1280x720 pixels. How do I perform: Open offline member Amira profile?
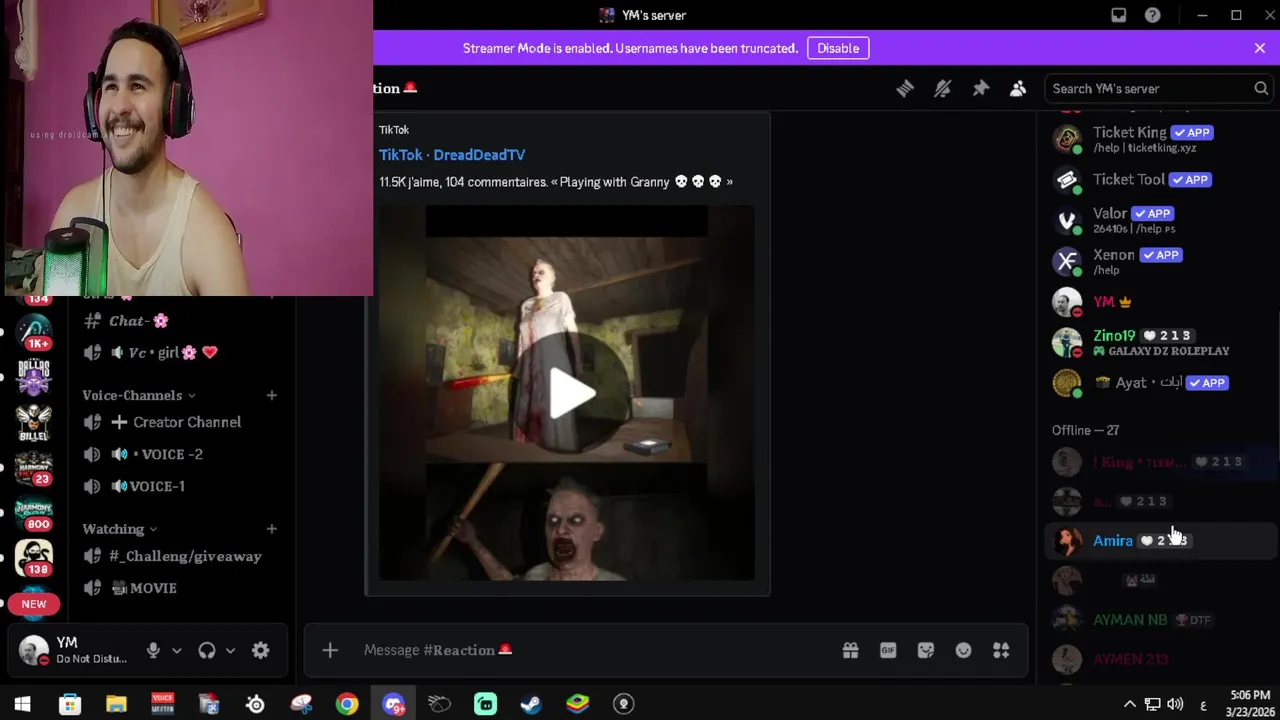[1158, 540]
